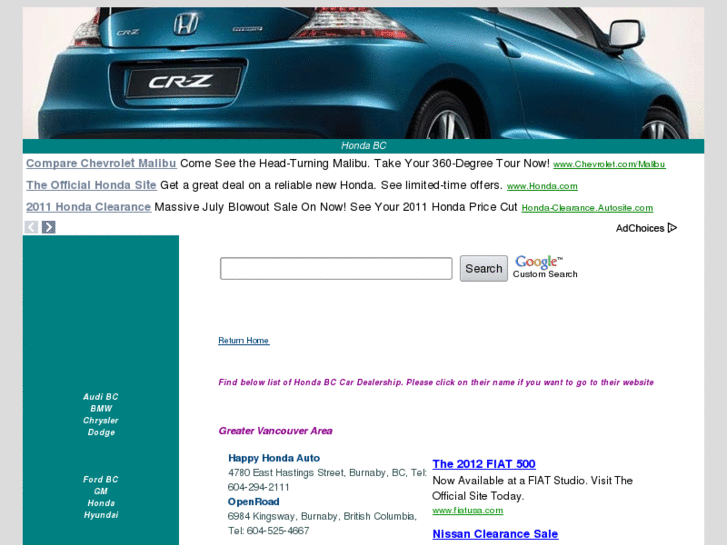Select Dodge in sidebar menu
The width and height of the screenshot is (727, 545).
click(101, 432)
